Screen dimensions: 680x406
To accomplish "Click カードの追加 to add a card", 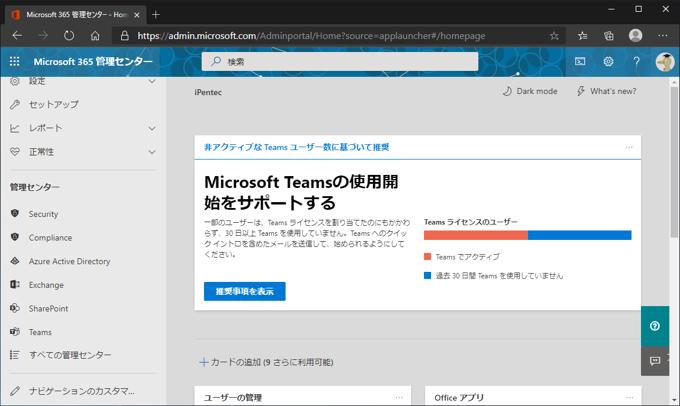I will click(266, 362).
